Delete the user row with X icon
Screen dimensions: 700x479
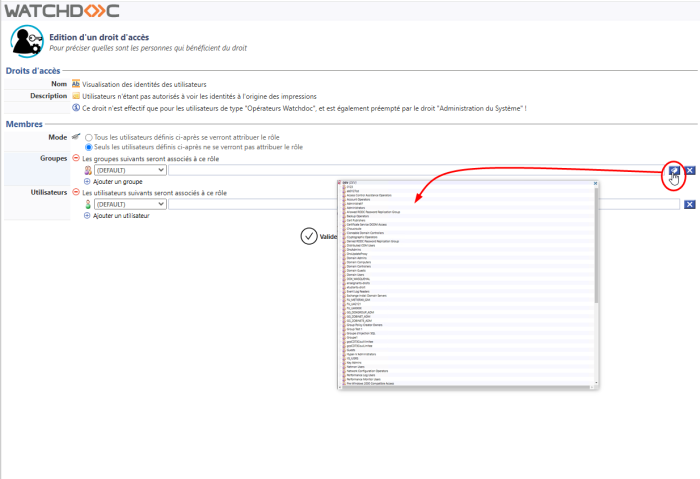pyautogui.click(x=690, y=204)
